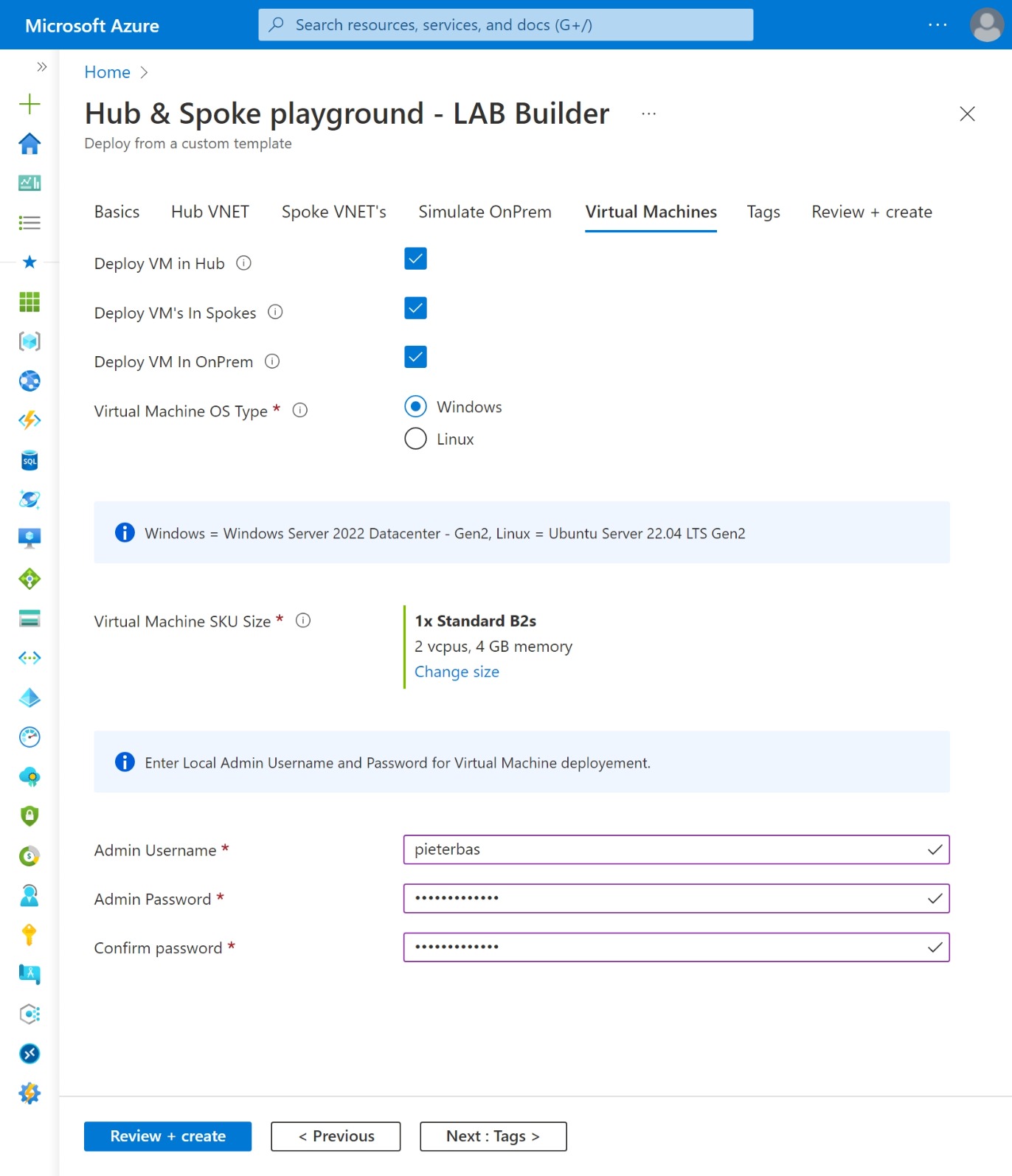The width and height of the screenshot is (1012, 1176).
Task: Open Virtual networks icon
Action: click(x=30, y=658)
